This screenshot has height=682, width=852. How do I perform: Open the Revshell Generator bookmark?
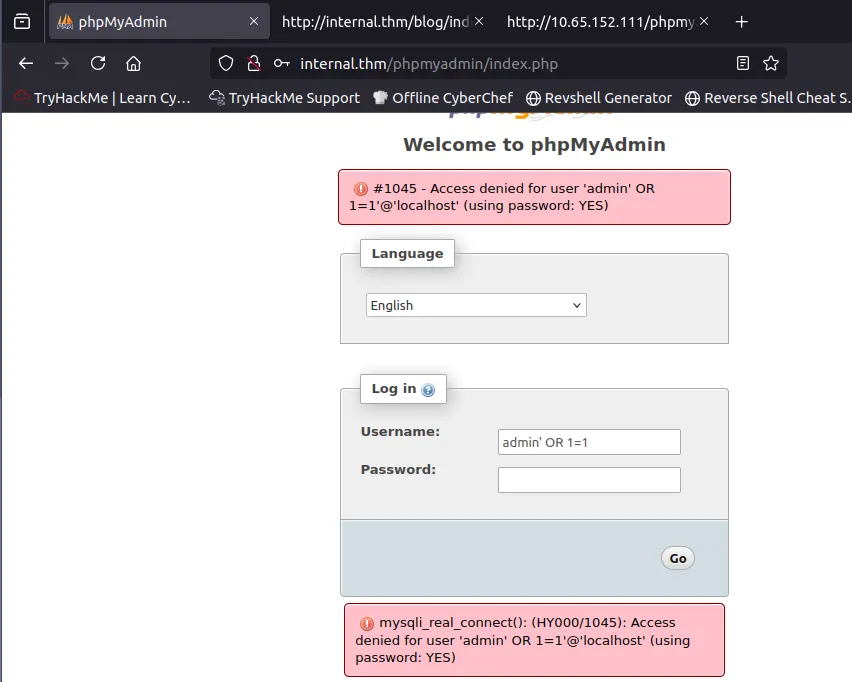[599, 98]
